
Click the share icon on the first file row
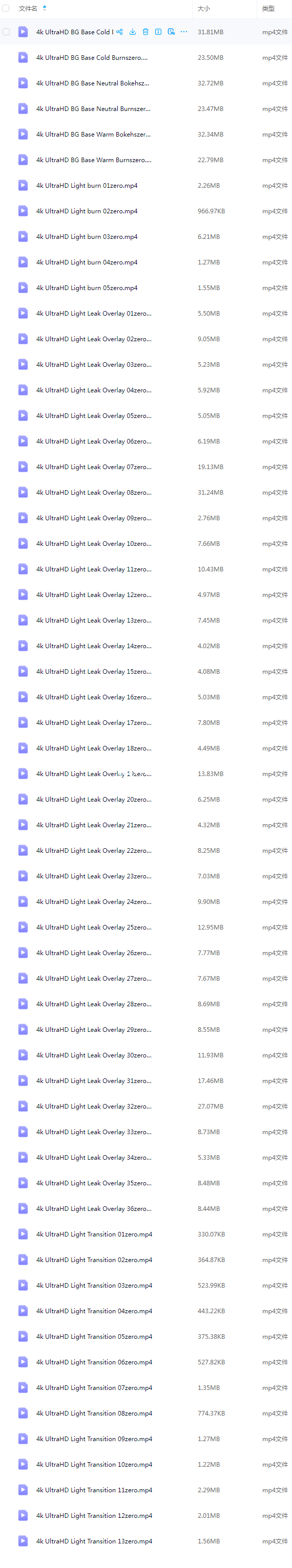pos(119,32)
